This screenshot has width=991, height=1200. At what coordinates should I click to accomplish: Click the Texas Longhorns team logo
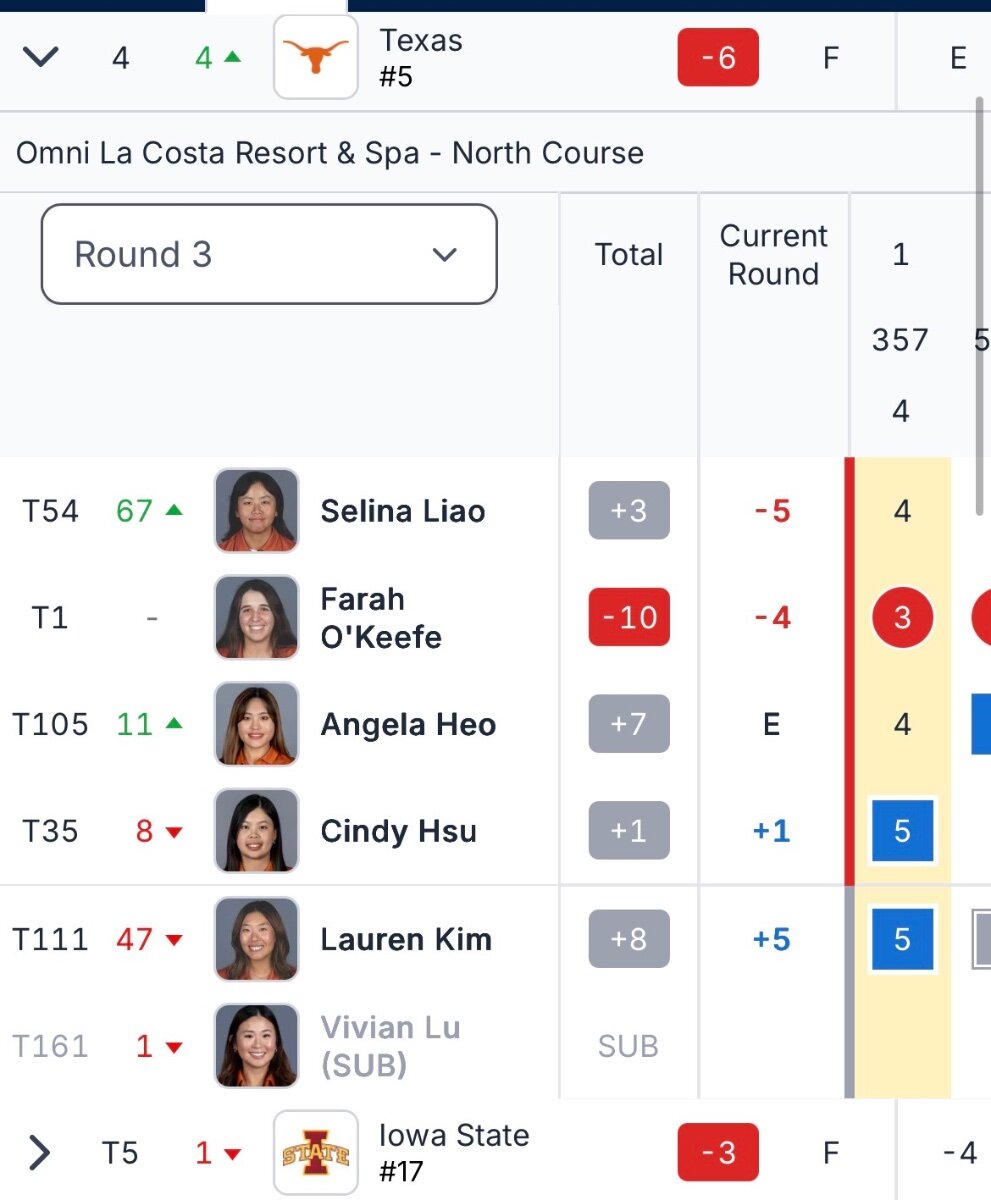pyautogui.click(x=316, y=58)
